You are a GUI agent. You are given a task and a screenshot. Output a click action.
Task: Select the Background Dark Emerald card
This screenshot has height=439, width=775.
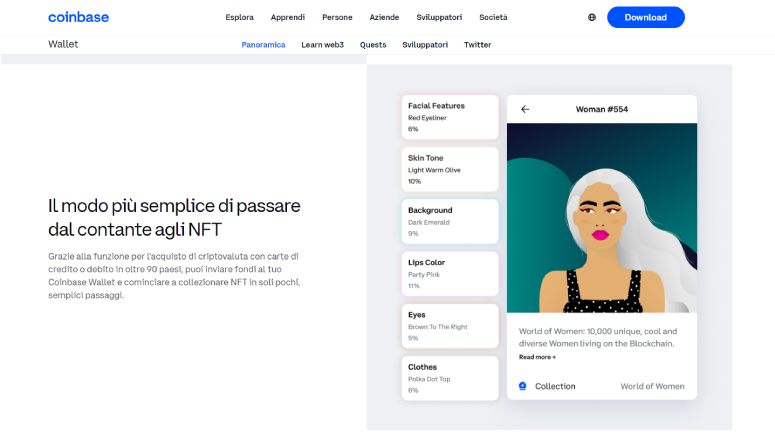click(x=450, y=221)
